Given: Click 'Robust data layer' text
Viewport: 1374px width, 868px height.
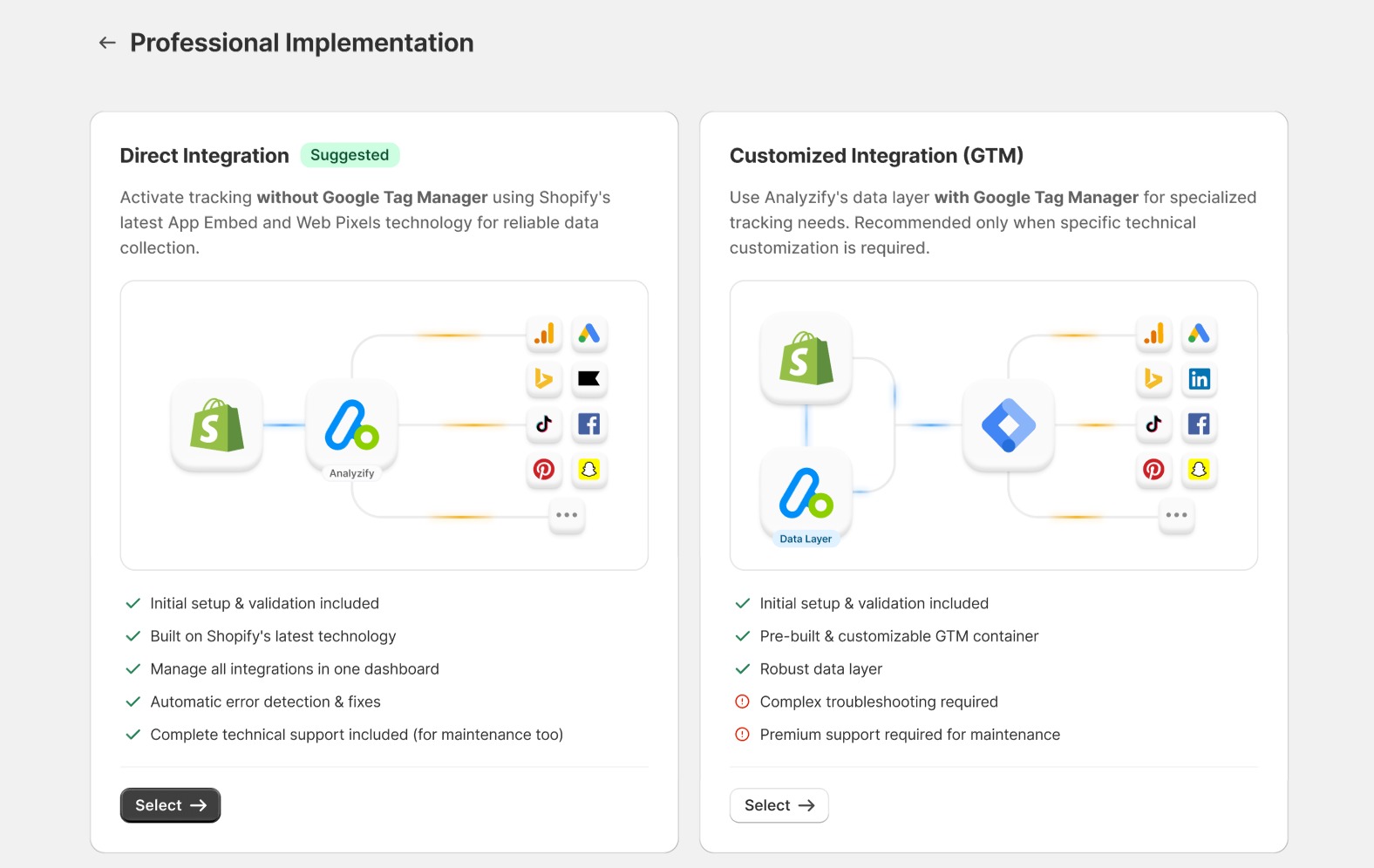Looking at the screenshot, I should (821, 669).
